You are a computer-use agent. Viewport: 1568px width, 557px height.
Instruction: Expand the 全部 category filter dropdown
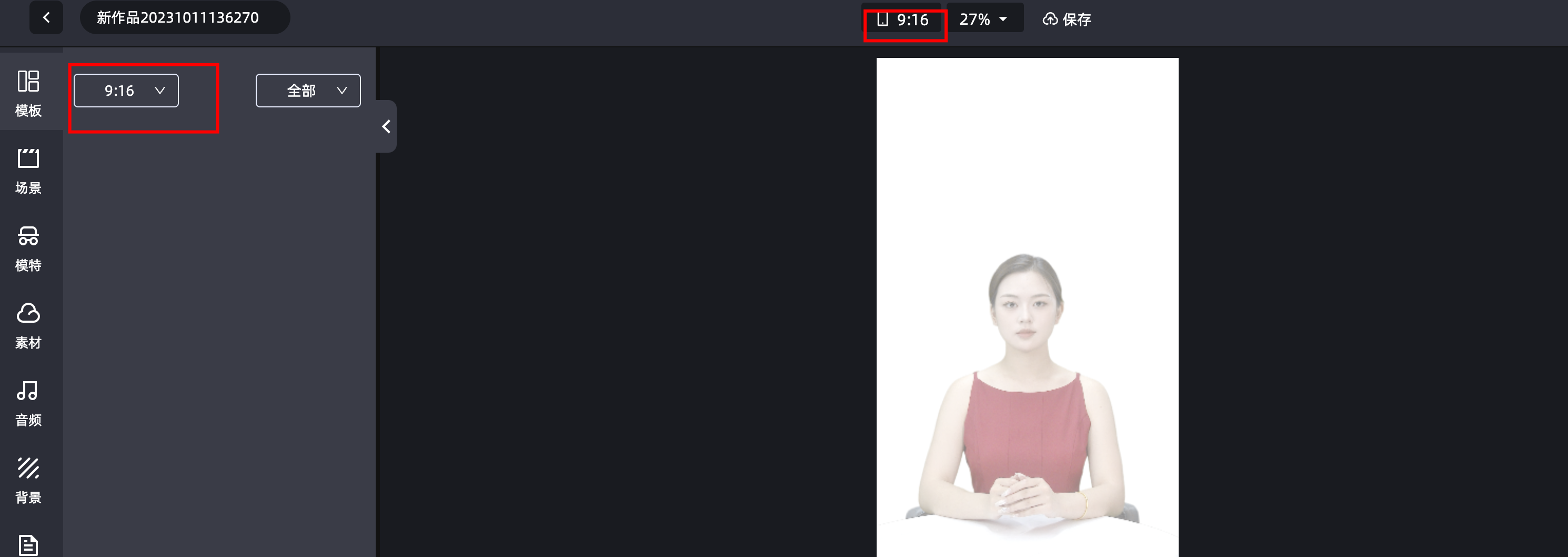[x=308, y=91]
